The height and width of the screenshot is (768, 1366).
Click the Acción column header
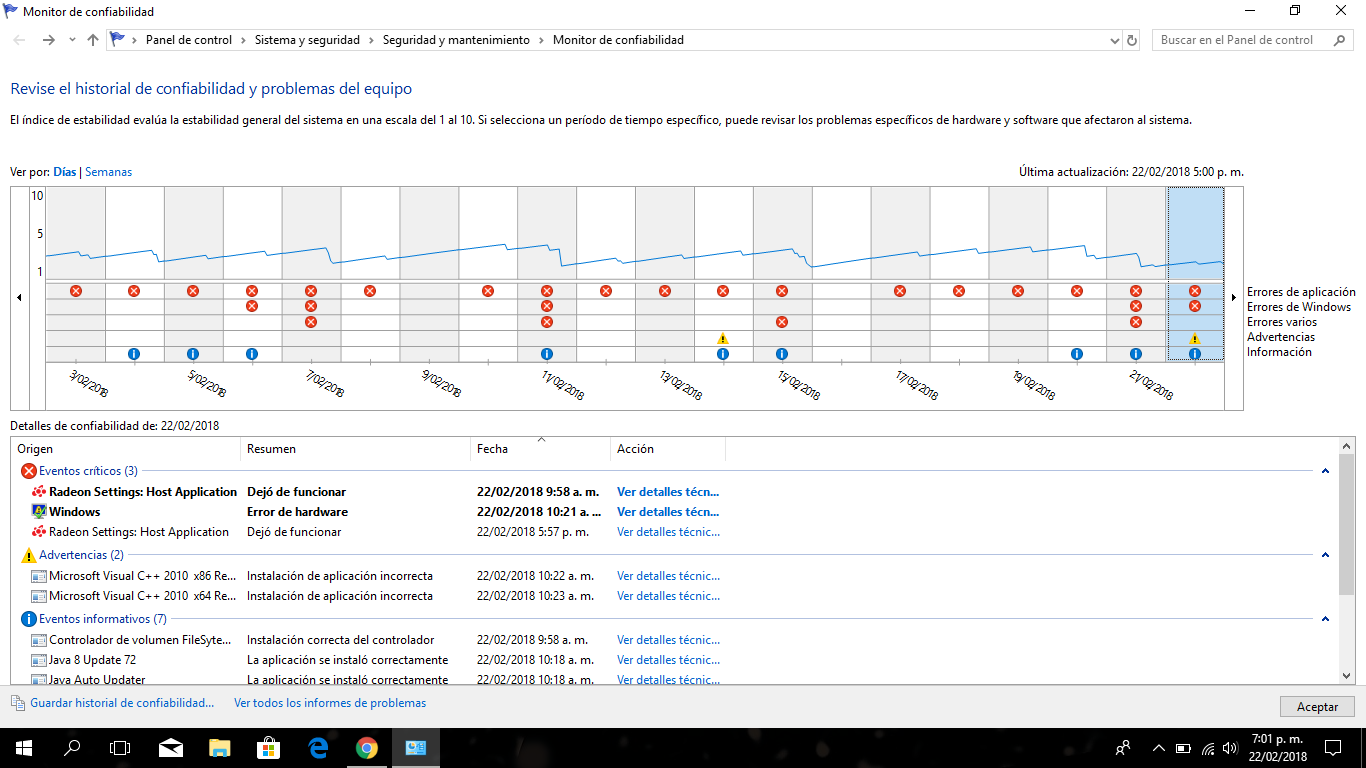(668, 449)
